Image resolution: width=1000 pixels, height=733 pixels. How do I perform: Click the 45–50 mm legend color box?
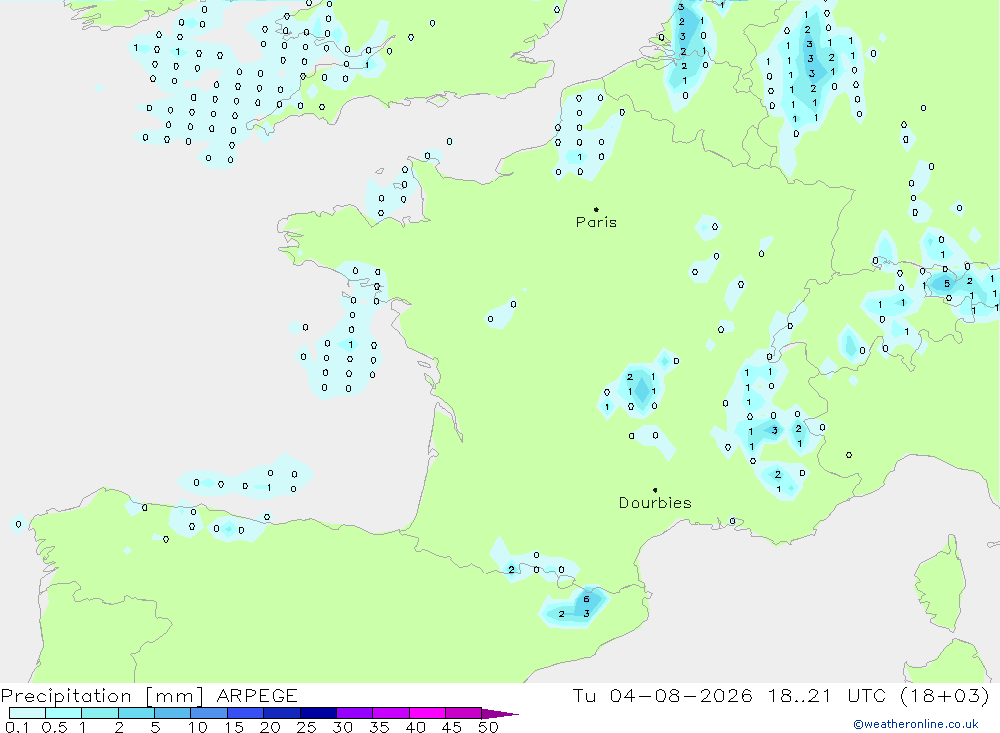pyautogui.click(x=464, y=713)
